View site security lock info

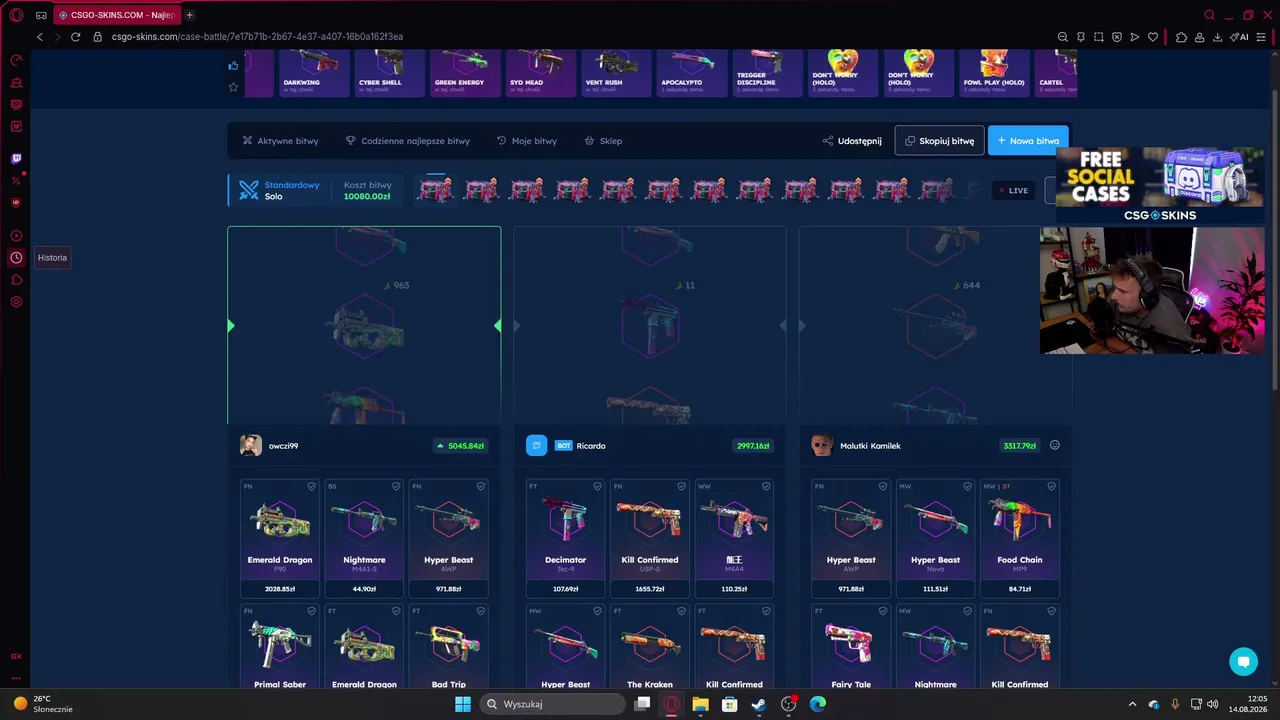(97, 37)
